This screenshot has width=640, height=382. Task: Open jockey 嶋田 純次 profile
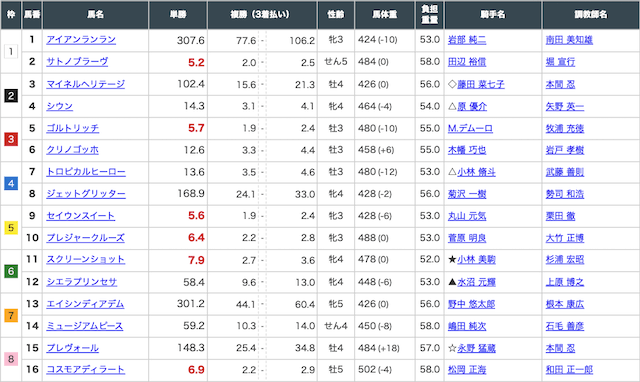click(467, 326)
